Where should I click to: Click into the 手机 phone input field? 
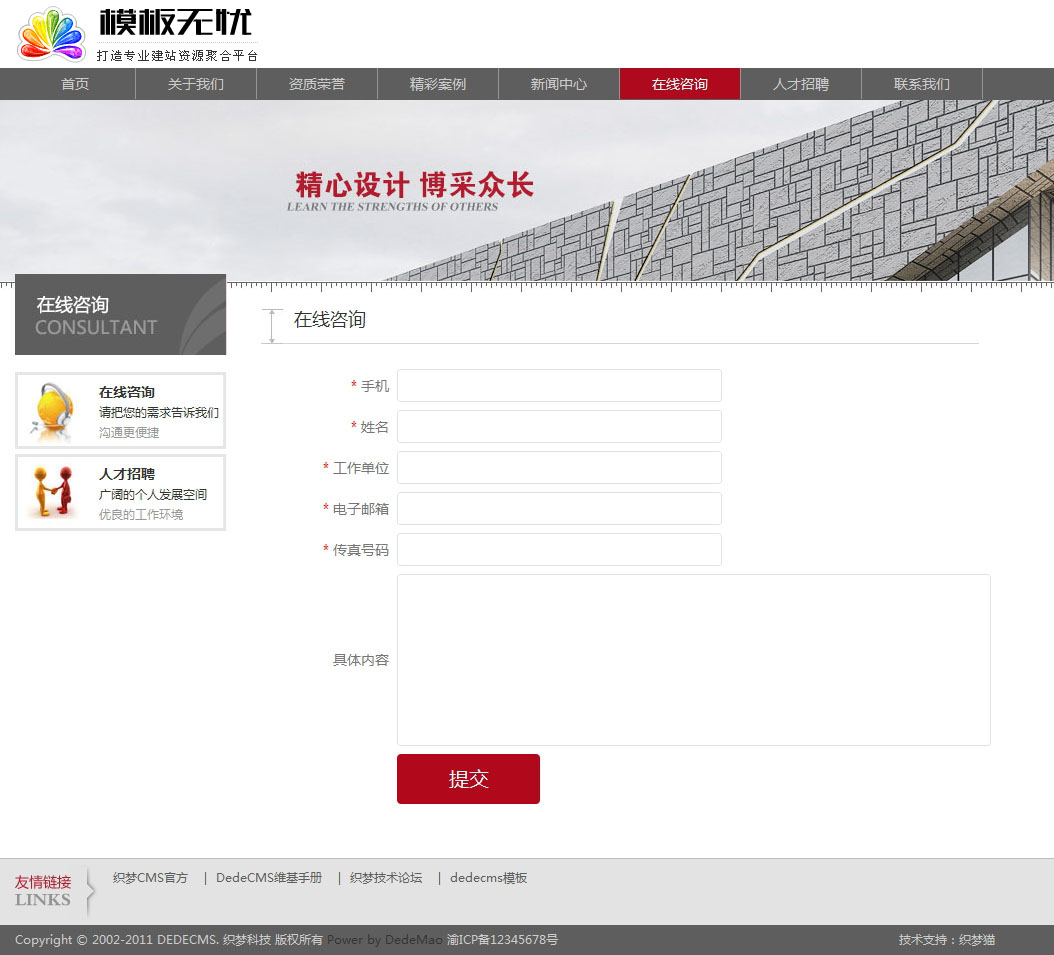click(x=559, y=386)
